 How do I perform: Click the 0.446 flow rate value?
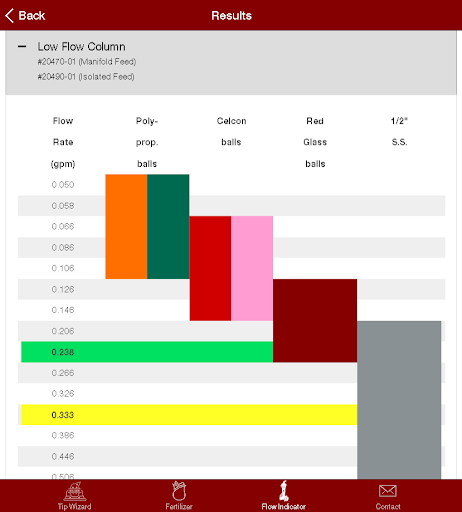pyautogui.click(x=63, y=457)
